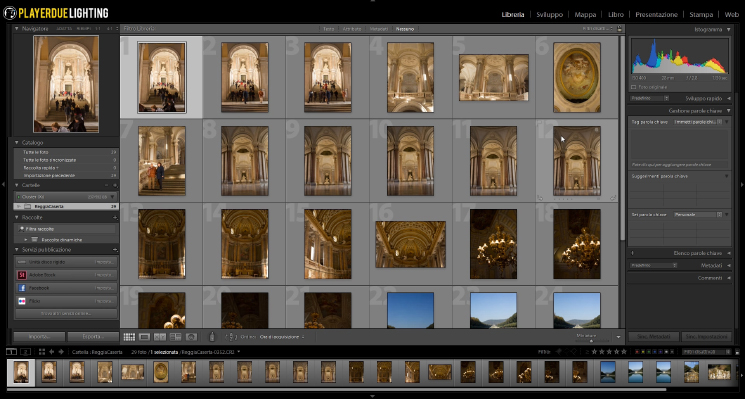Click Trova altri servizi online button
Screen dimensions: 745x399
66,314
